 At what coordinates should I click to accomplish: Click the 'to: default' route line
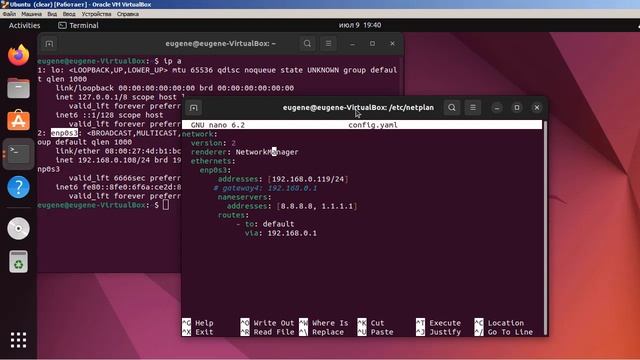(x=269, y=224)
